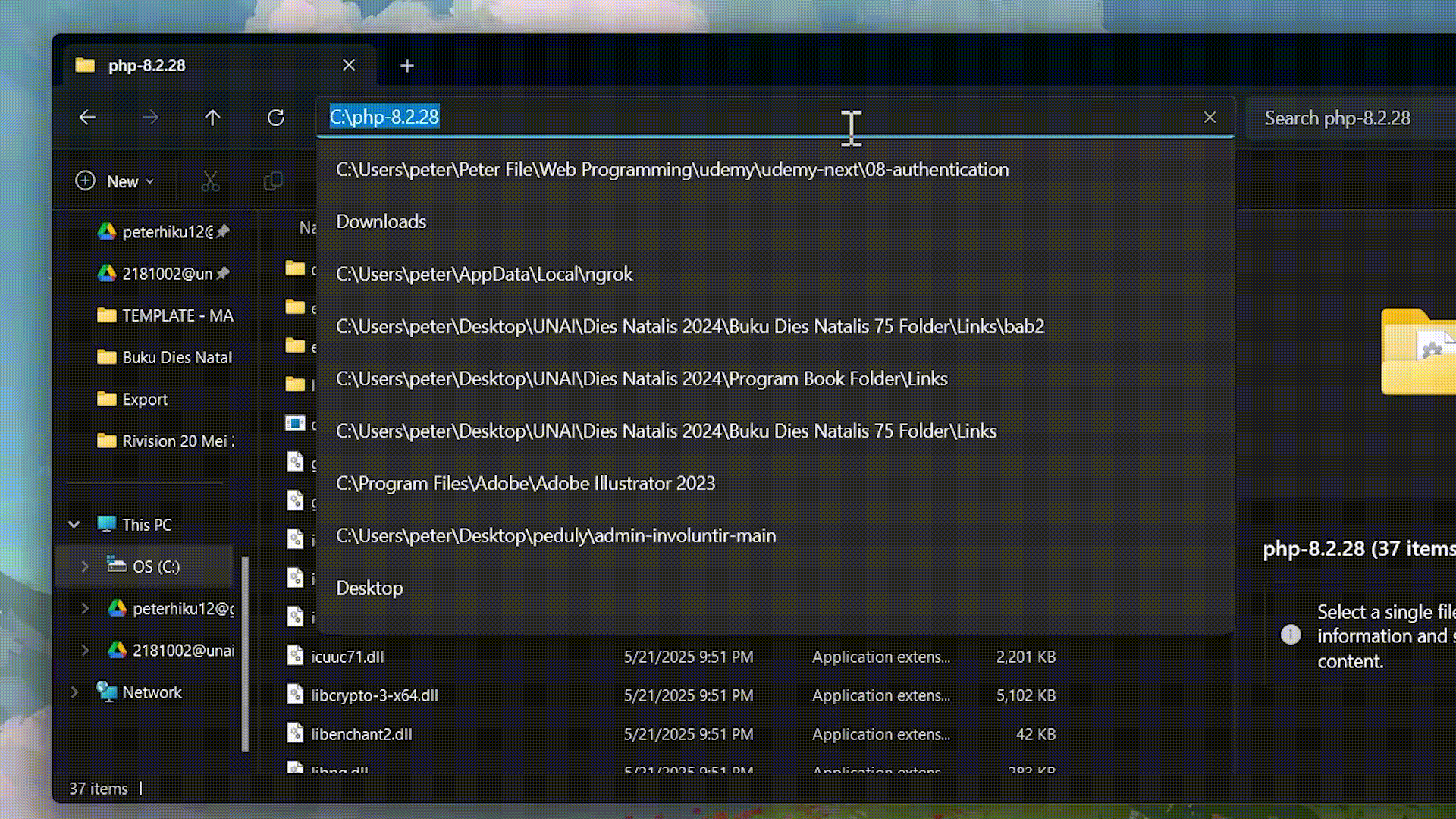Open a new tab with plus button

pos(407,66)
